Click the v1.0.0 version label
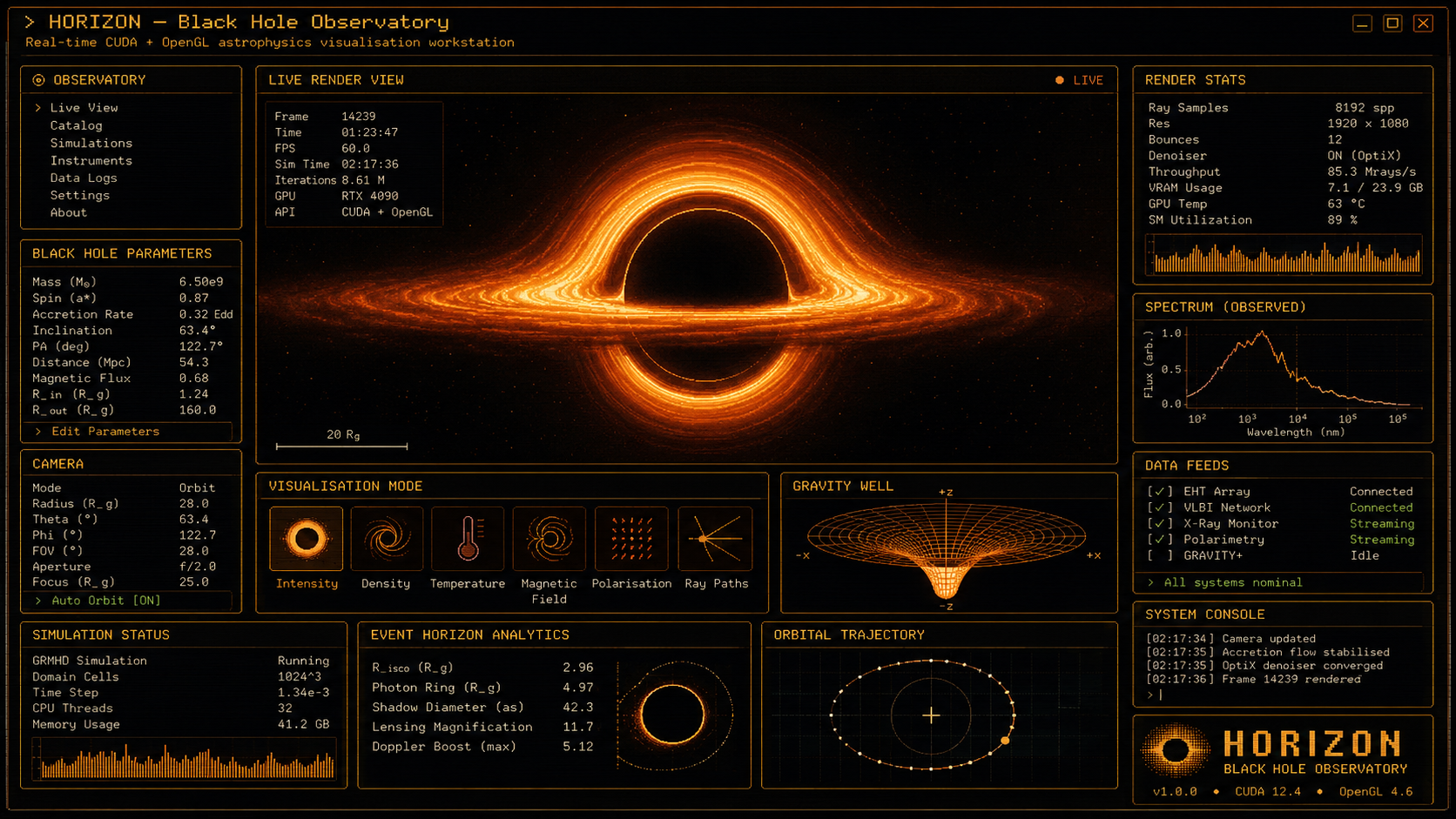The width and height of the screenshot is (1456, 819). [1175, 792]
